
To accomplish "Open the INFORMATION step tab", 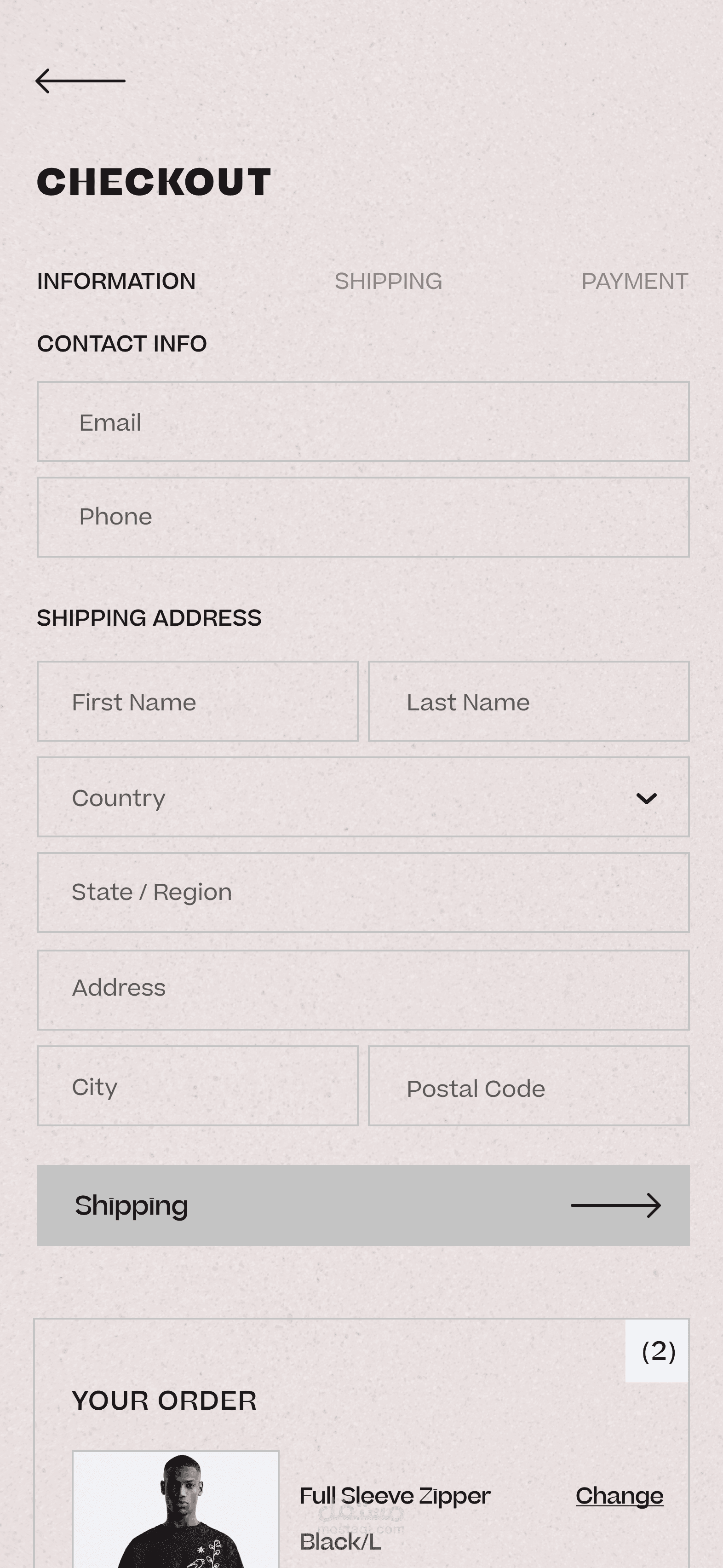I will [x=116, y=281].
